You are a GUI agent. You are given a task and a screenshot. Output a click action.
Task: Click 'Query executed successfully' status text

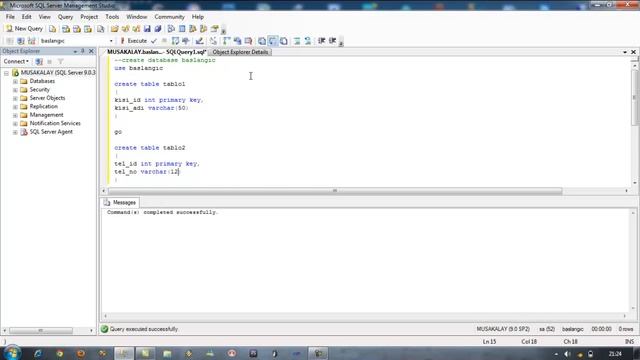click(144, 329)
